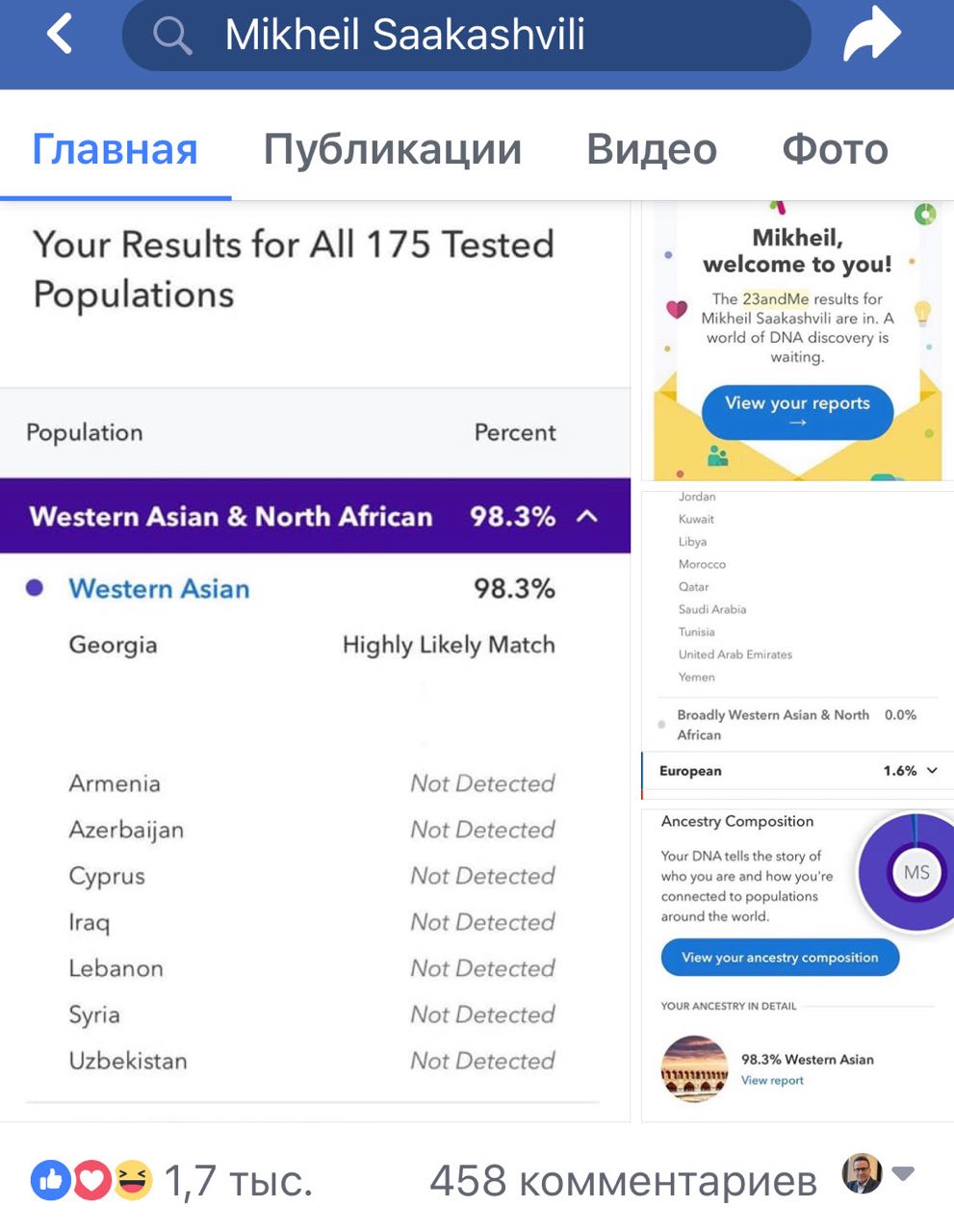Open the Видео tab
This screenshot has width=954, height=1232.
pos(652,149)
